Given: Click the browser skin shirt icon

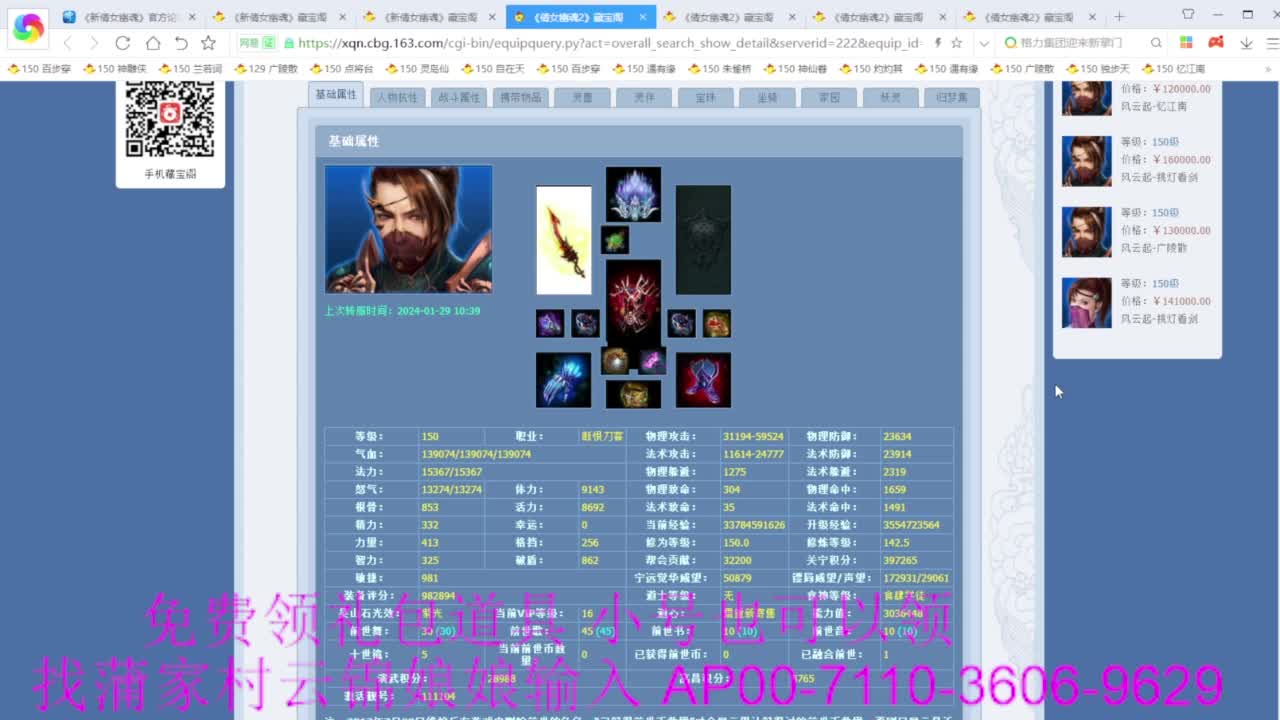Looking at the screenshot, I should click(1188, 14).
